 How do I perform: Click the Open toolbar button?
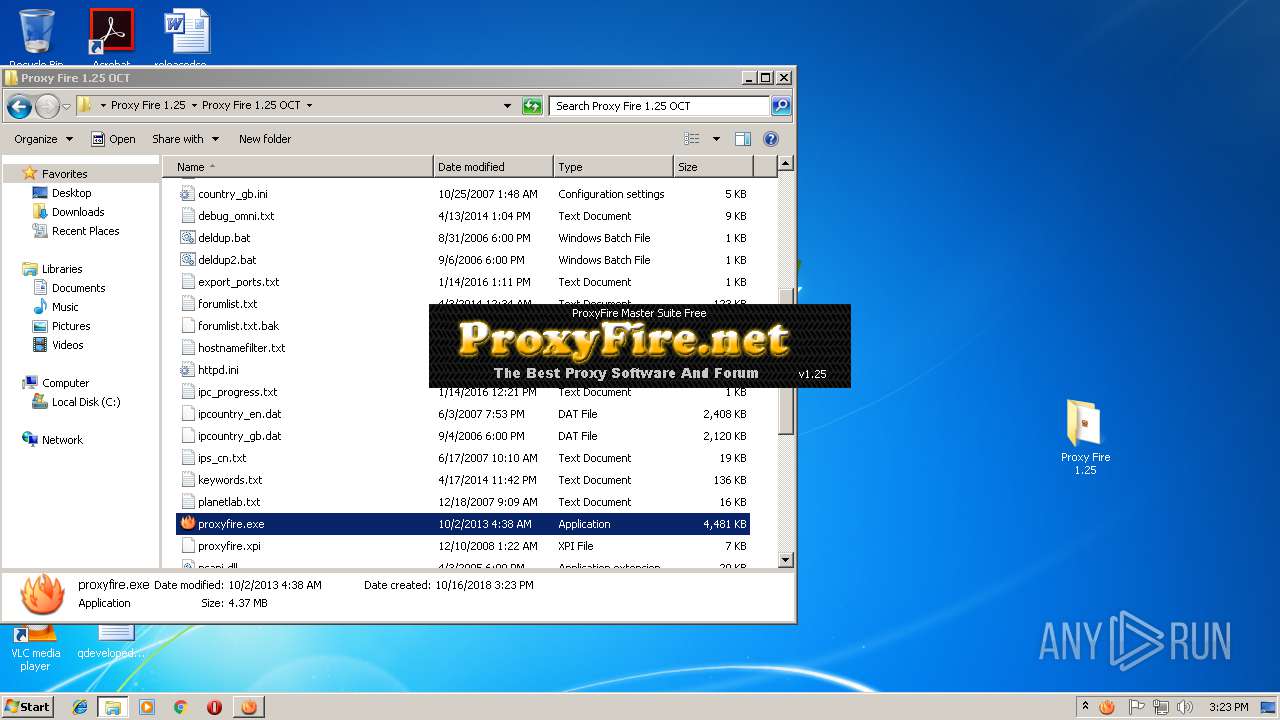click(x=113, y=139)
